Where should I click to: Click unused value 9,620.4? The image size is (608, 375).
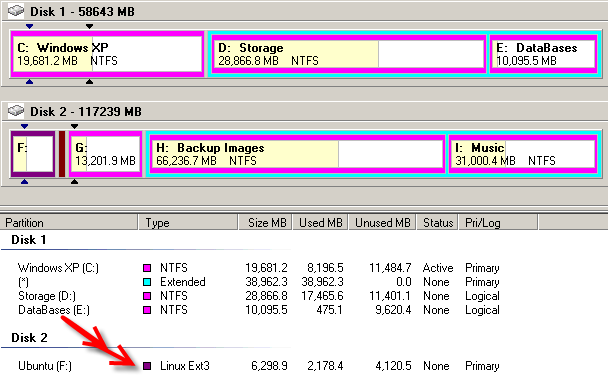(393, 310)
